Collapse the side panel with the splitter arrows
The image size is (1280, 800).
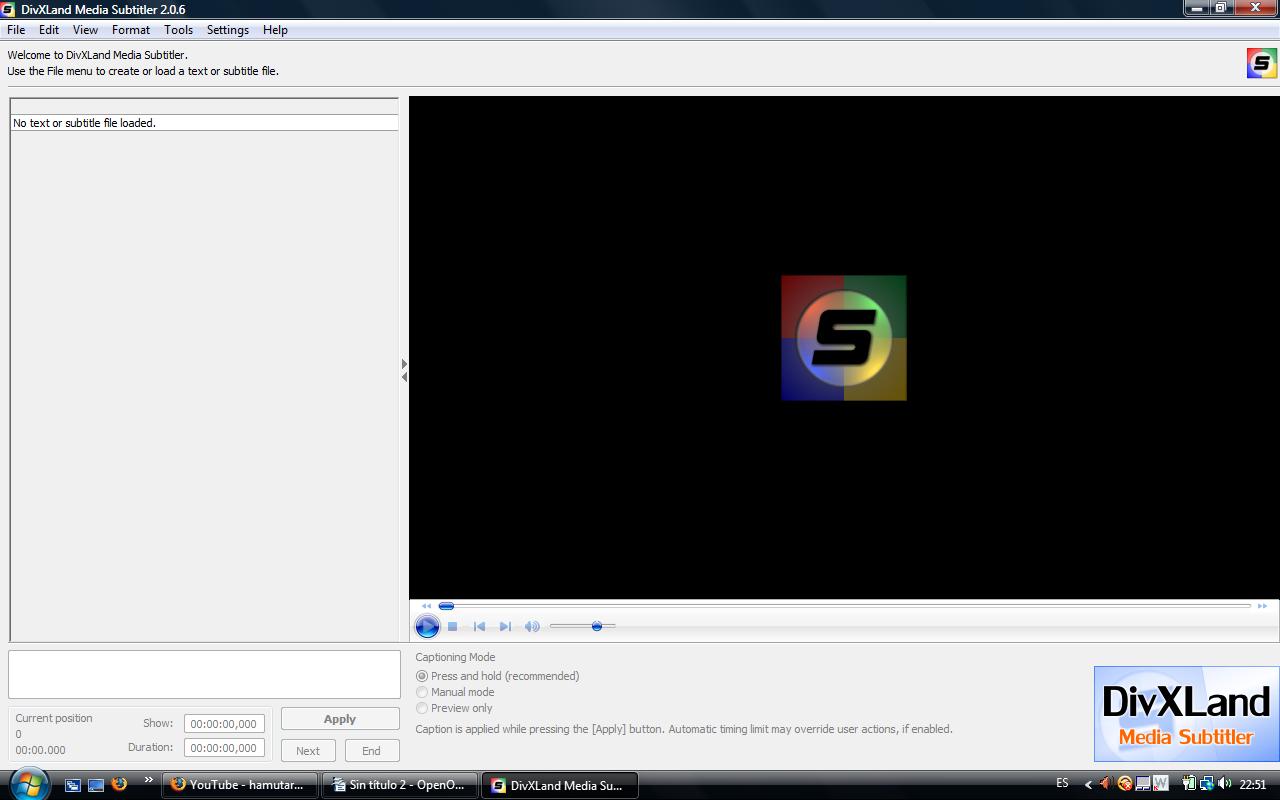[x=404, y=370]
